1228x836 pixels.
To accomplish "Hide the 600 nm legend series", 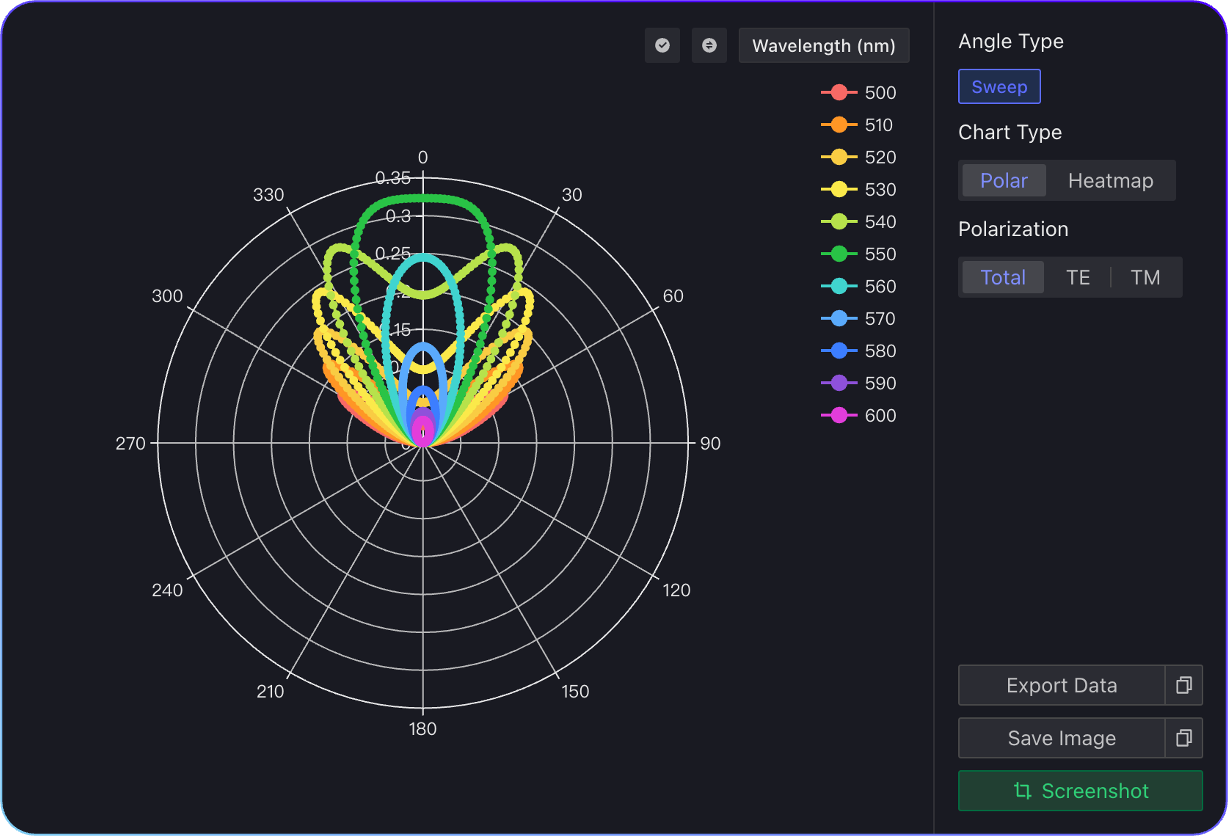I will (x=859, y=416).
